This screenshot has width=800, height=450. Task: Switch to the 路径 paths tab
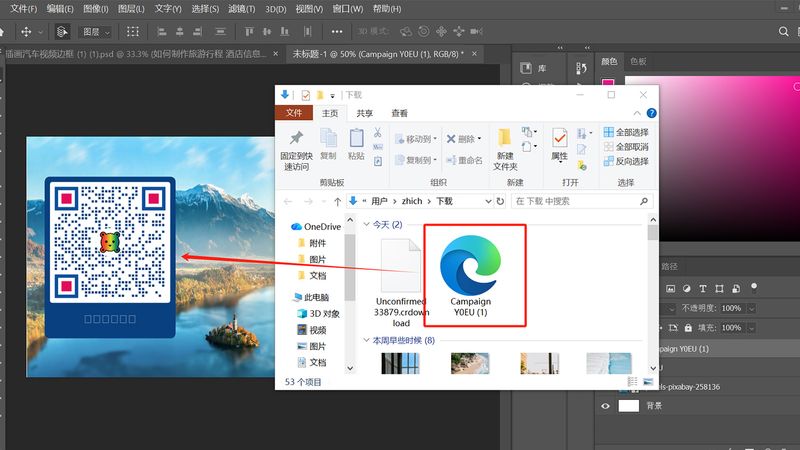coord(669,266)
